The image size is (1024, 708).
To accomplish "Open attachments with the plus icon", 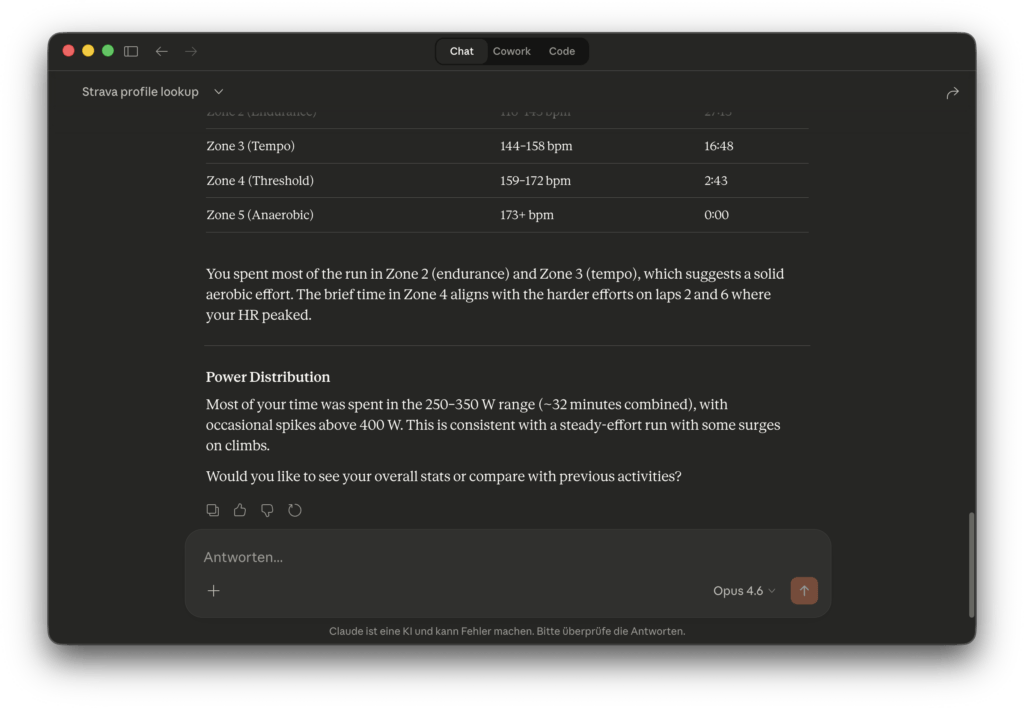I will (x=214, y=590).
